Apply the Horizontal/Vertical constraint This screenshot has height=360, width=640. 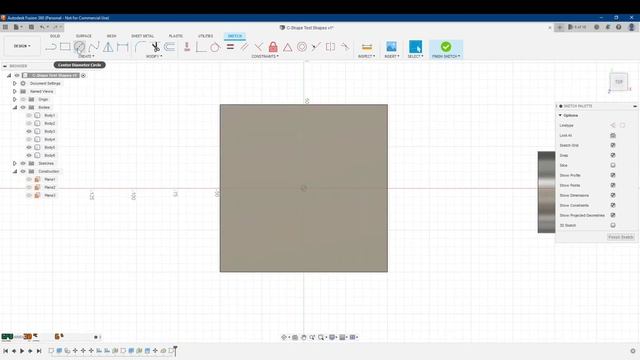187,47
